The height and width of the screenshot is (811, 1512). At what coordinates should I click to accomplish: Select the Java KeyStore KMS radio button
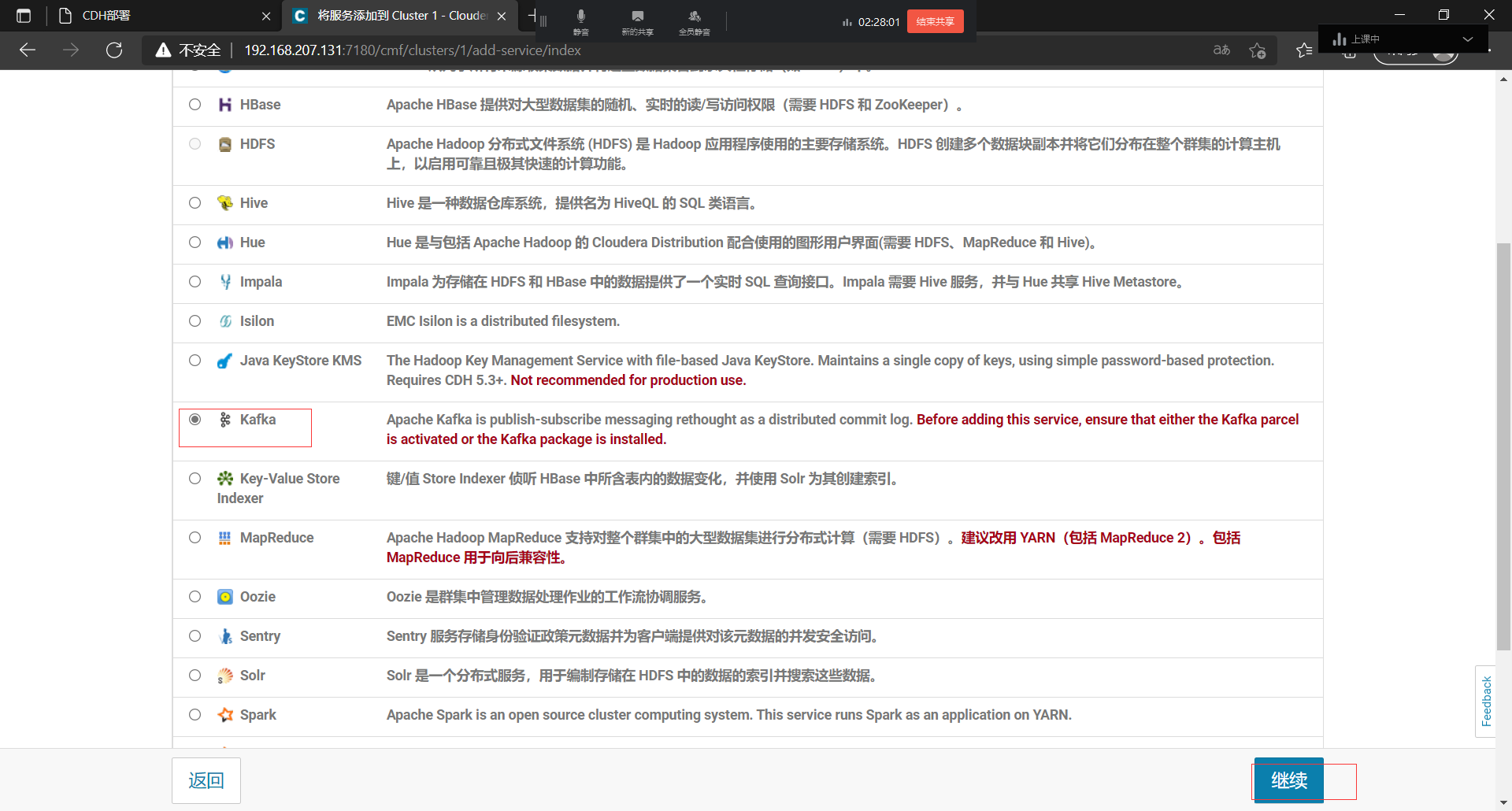195,361
